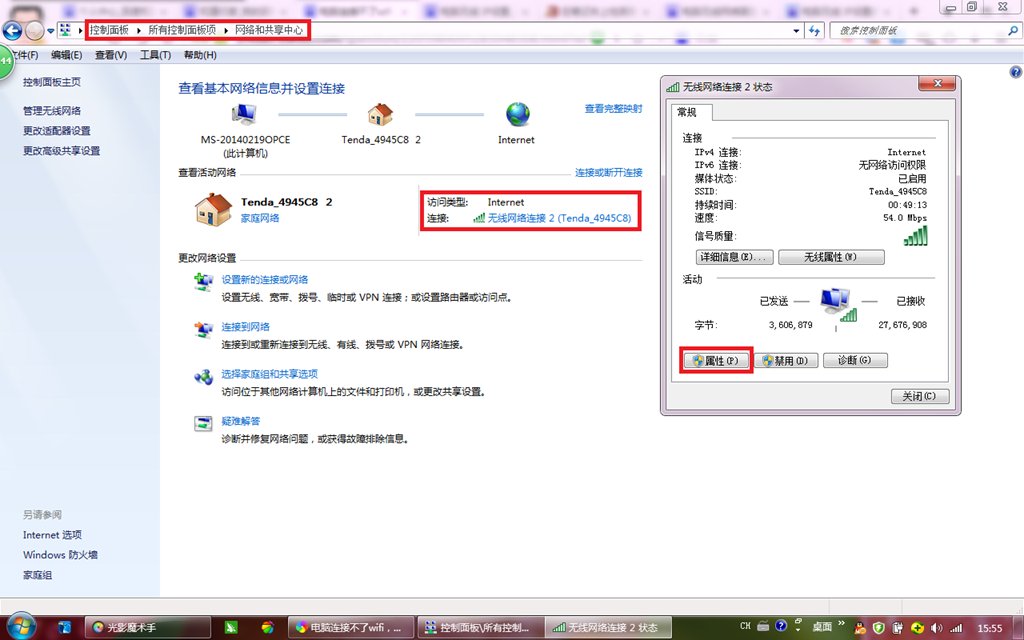Click the 疑难解答 troubleshooting icon
The height and width of the screenshot is (640, 1024).
[203, 423]
